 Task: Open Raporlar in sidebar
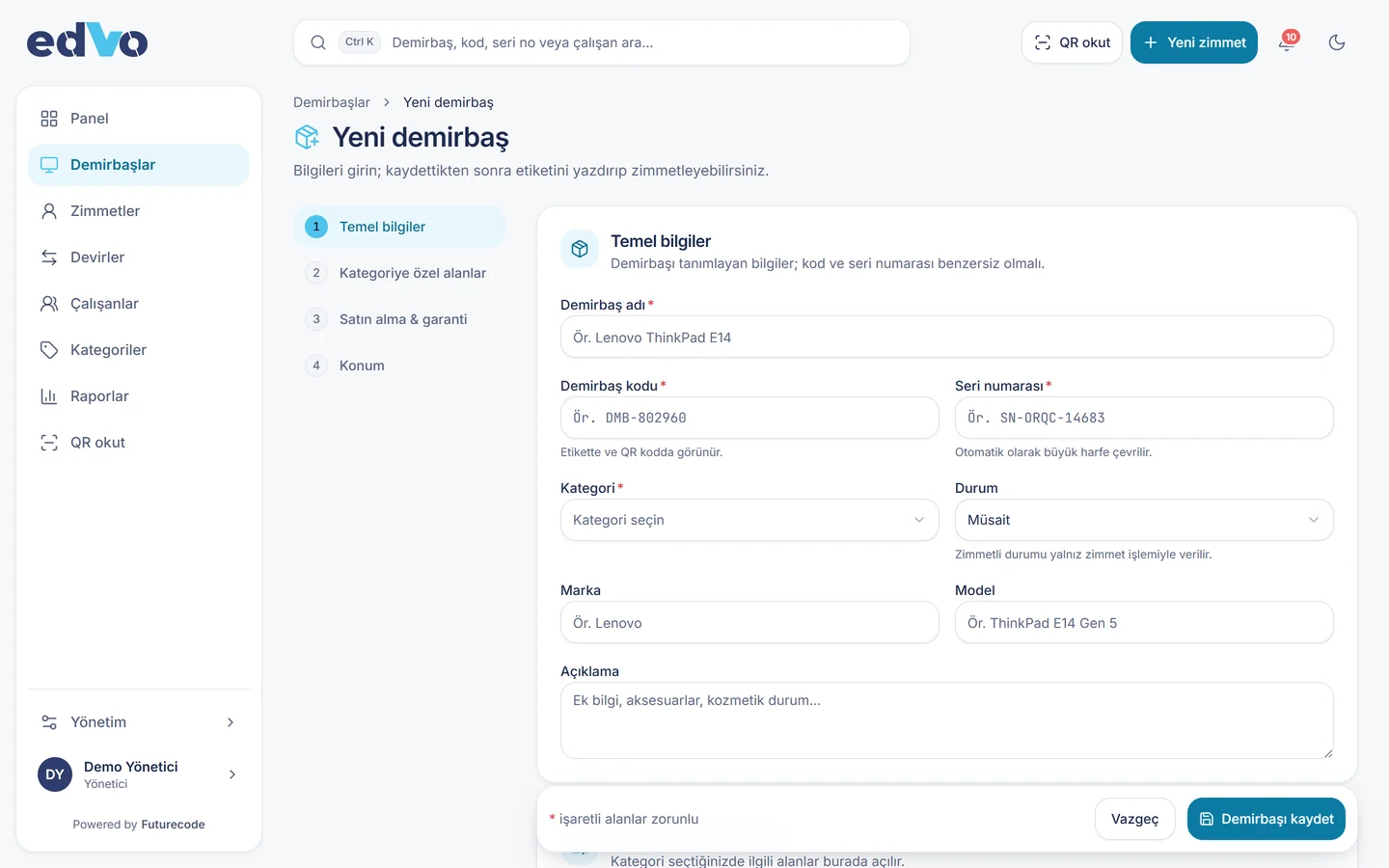pyautogui.click(x=139, y=396)
